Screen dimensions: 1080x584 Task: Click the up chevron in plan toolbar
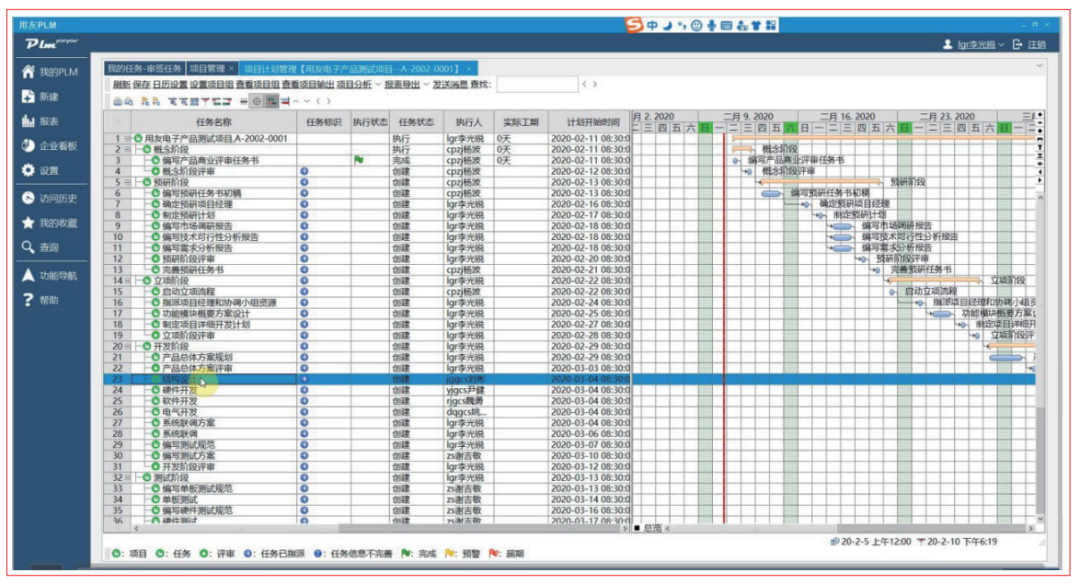tap(296, 101)
